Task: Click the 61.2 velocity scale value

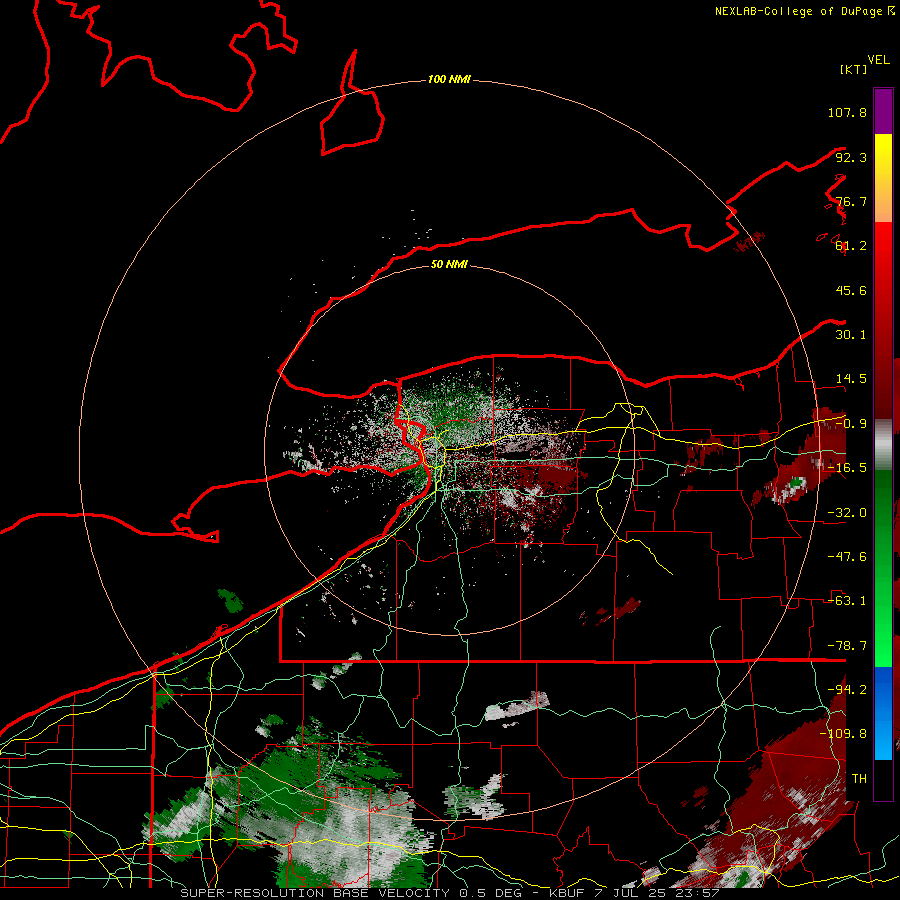Action: tap(851, 246)
